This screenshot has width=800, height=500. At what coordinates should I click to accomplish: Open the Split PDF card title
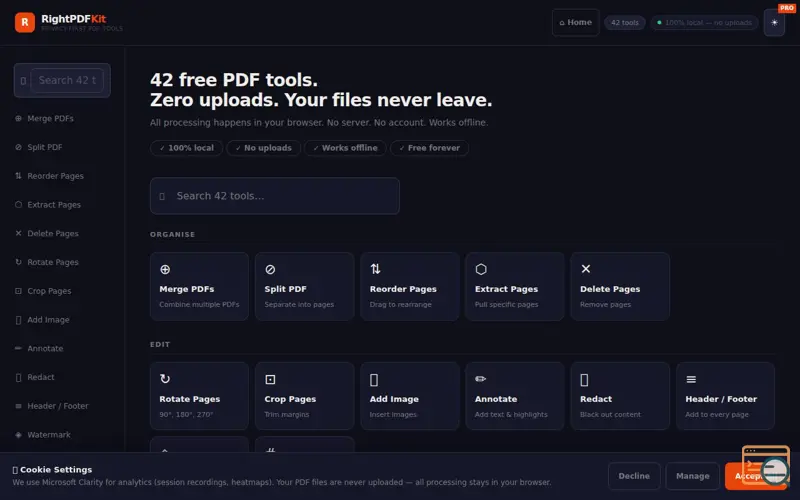pyautogui.click(x=285, y=289)
